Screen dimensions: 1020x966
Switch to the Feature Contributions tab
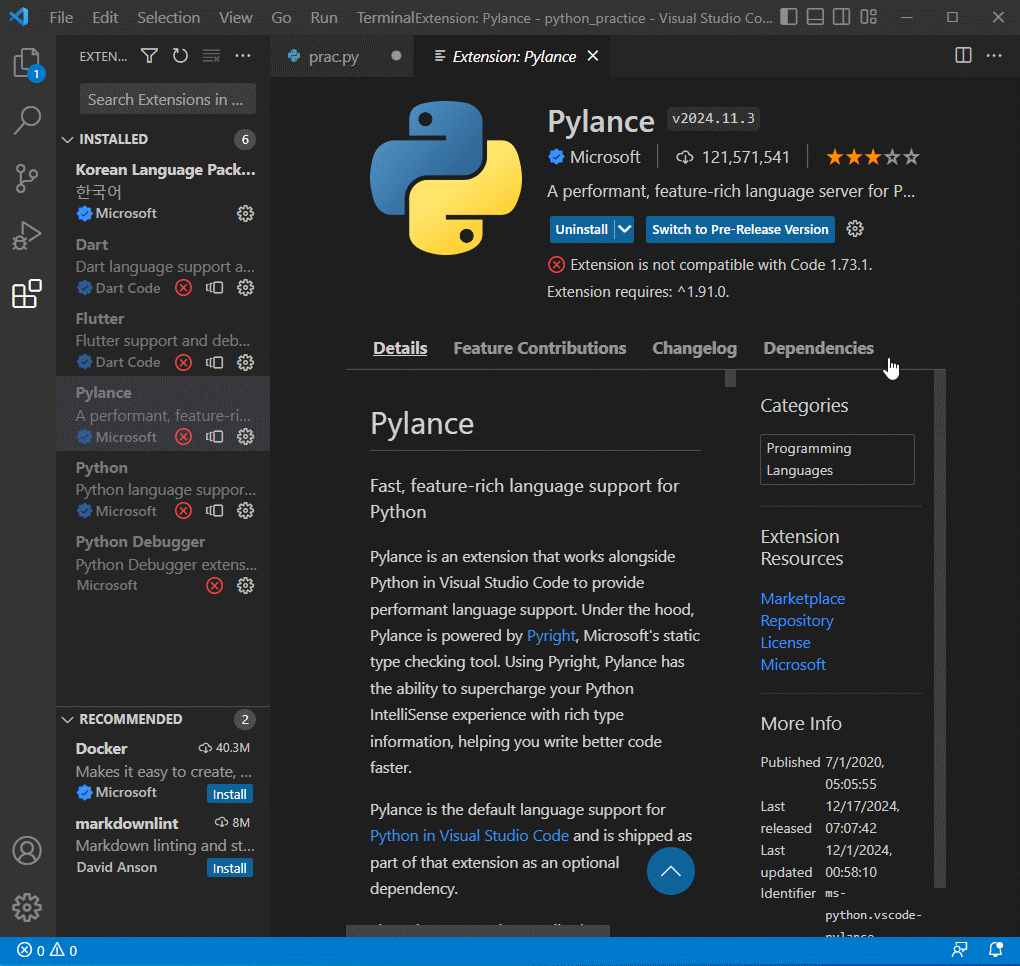pos(539,348)
